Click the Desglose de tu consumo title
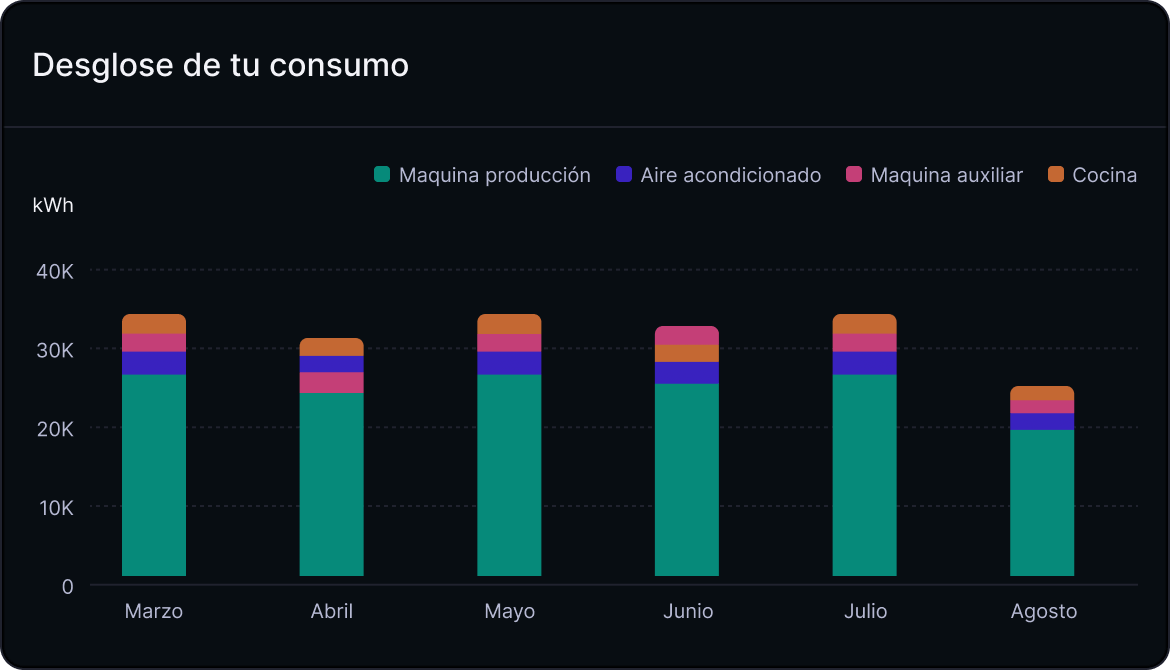Viewport: 1170px width, 670px height. 220,65
